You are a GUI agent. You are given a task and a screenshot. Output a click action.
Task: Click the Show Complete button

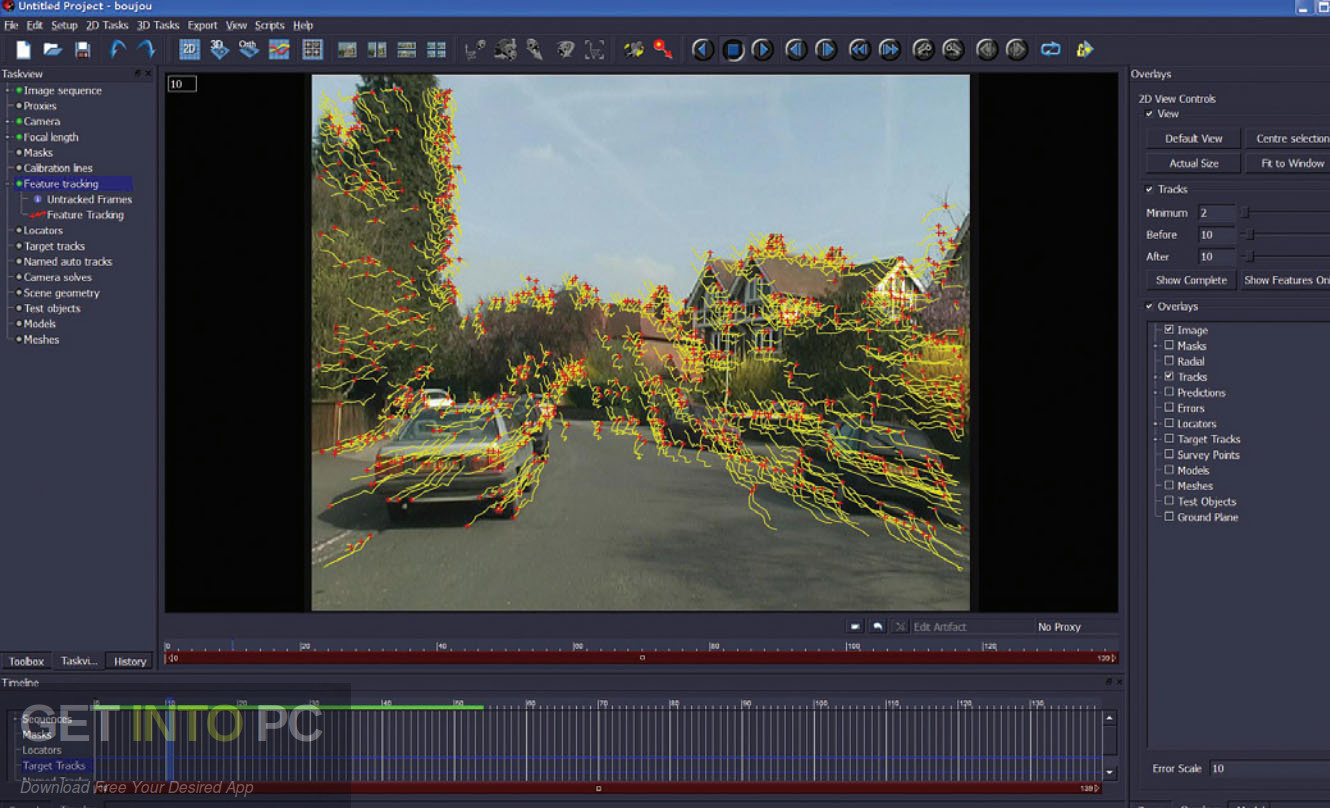[x=1191, y=280]
